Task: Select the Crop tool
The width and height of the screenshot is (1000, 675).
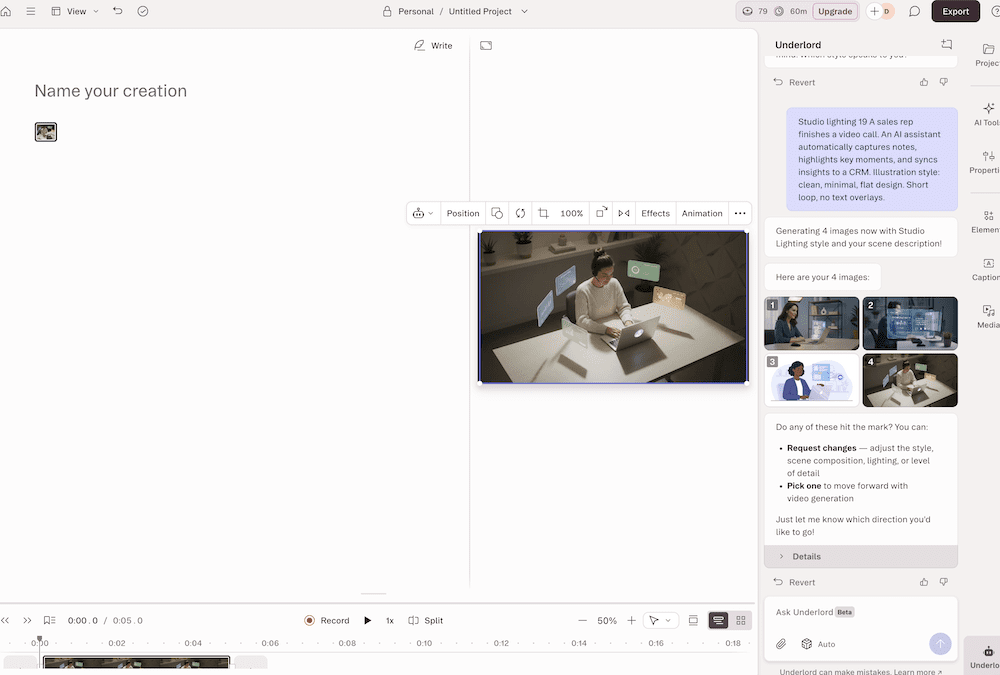Action: (543, 213)
